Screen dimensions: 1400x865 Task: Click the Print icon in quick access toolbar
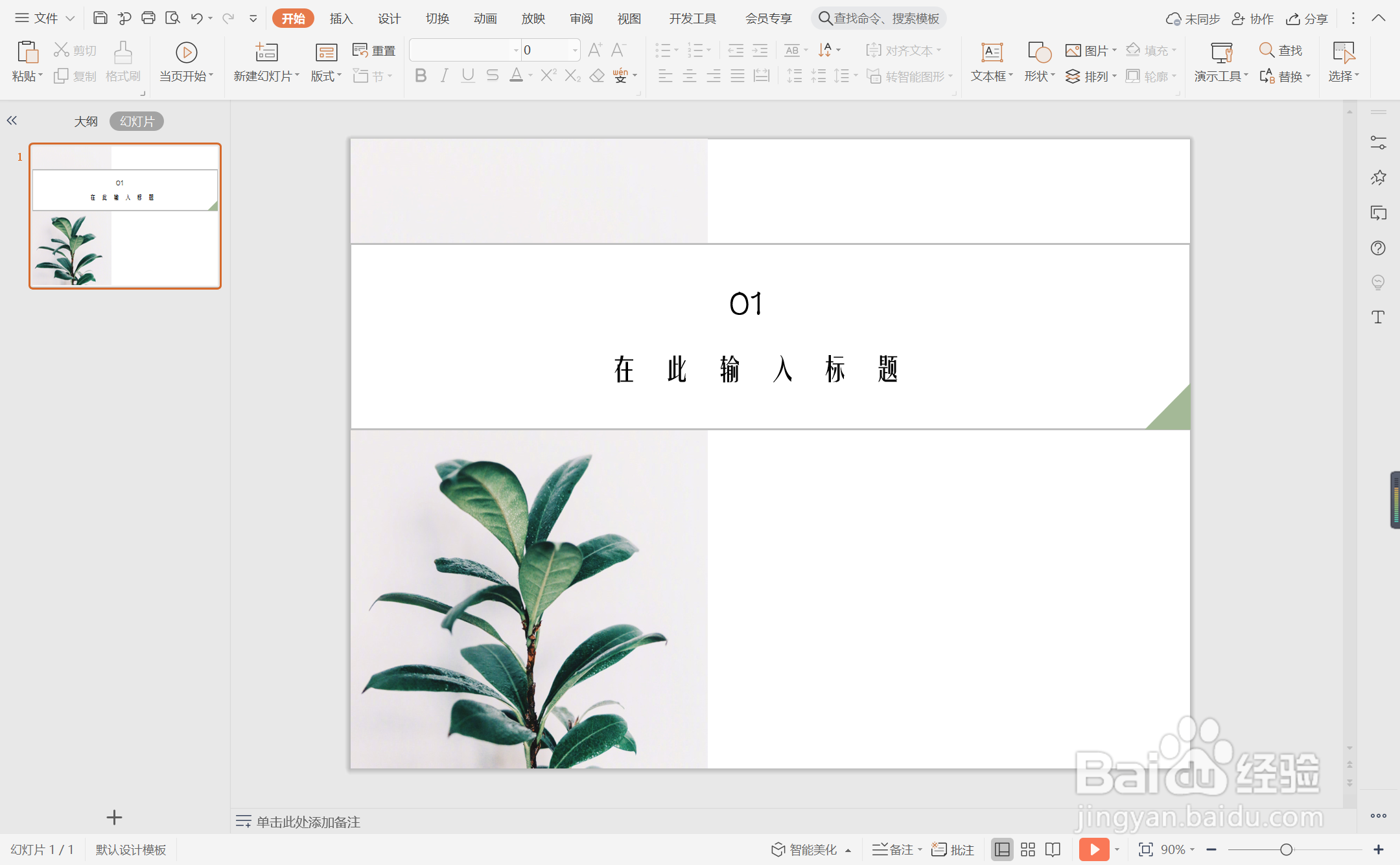(x=148, y=18)
